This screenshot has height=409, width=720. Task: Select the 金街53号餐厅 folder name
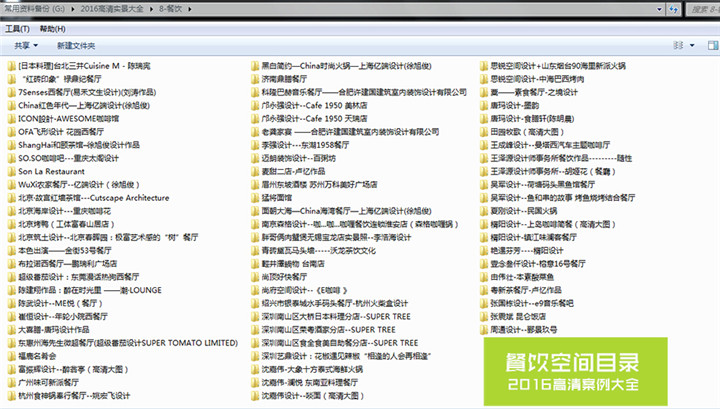click(x=65, y=251)
